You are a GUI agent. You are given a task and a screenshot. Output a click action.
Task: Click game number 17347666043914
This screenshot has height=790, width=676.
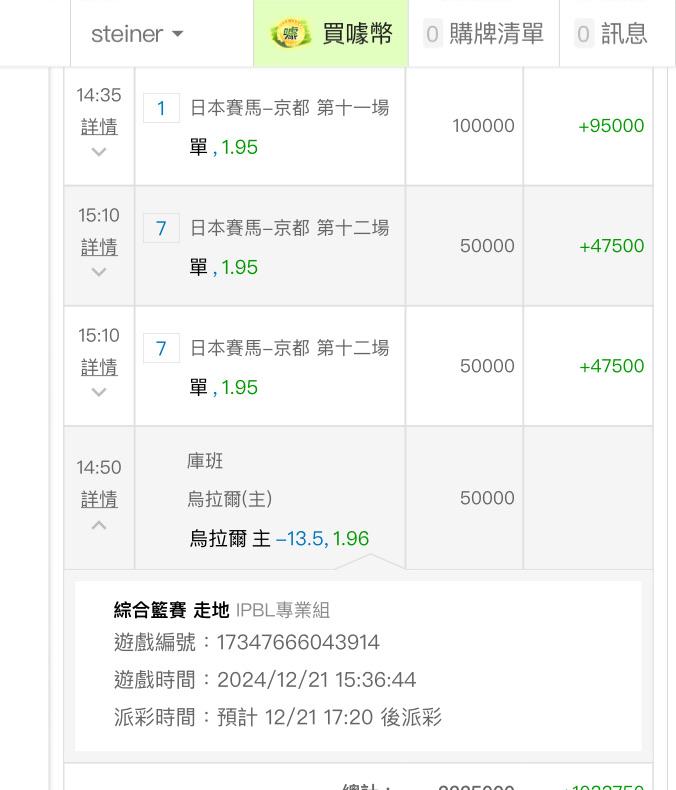[298, 642]
